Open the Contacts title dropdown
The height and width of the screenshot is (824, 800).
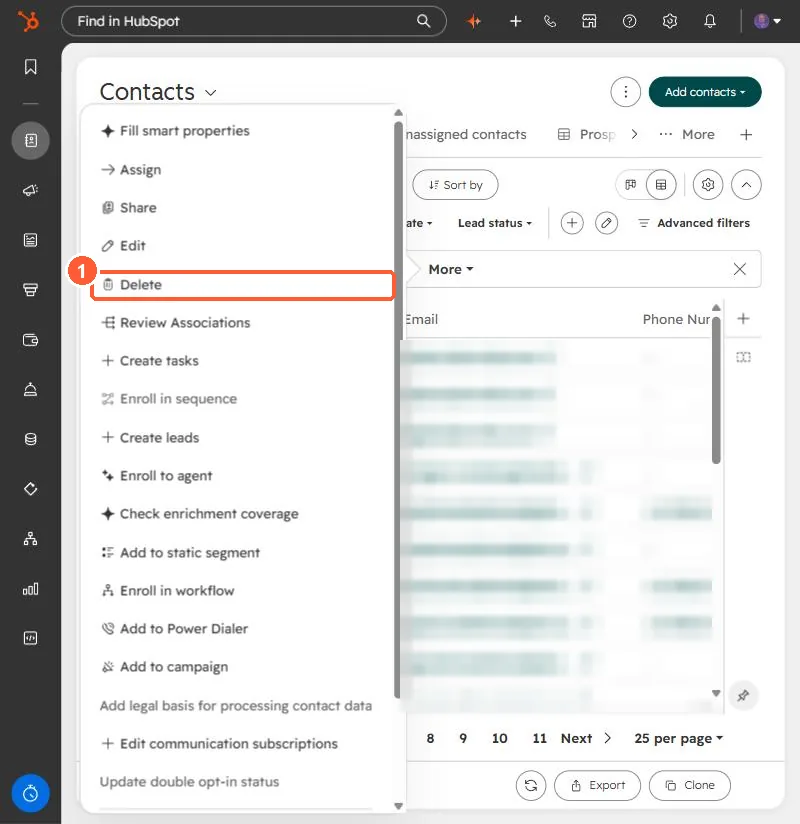158,92
